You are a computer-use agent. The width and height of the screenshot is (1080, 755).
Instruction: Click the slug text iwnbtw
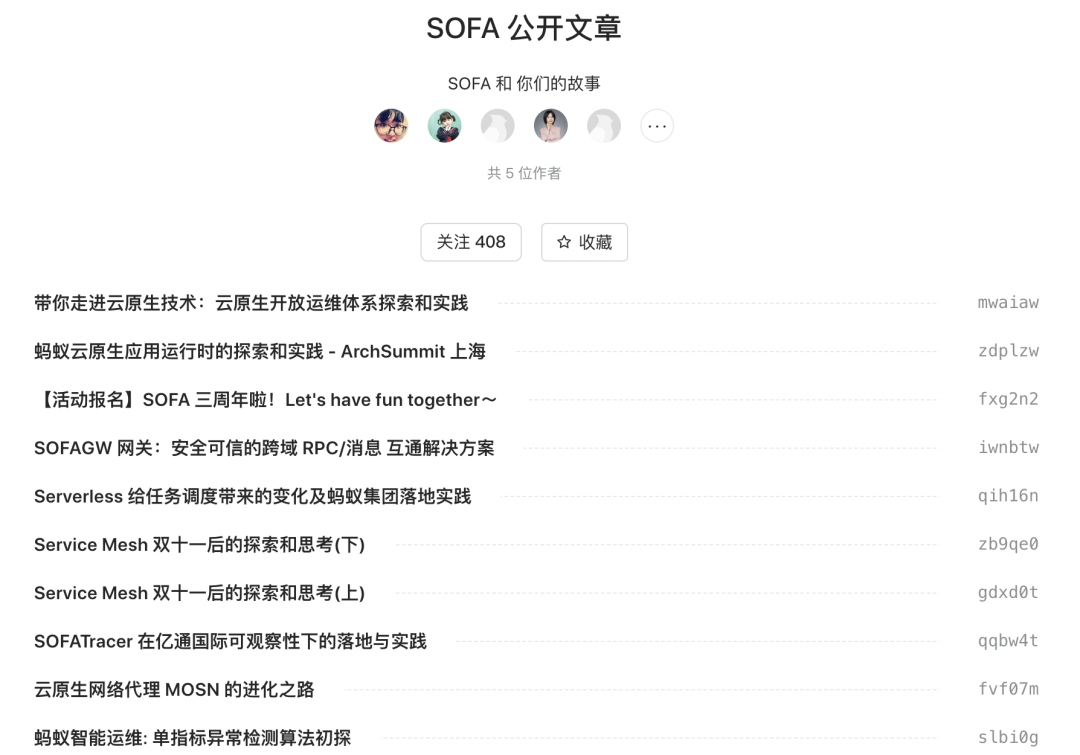coord(1008,447)
